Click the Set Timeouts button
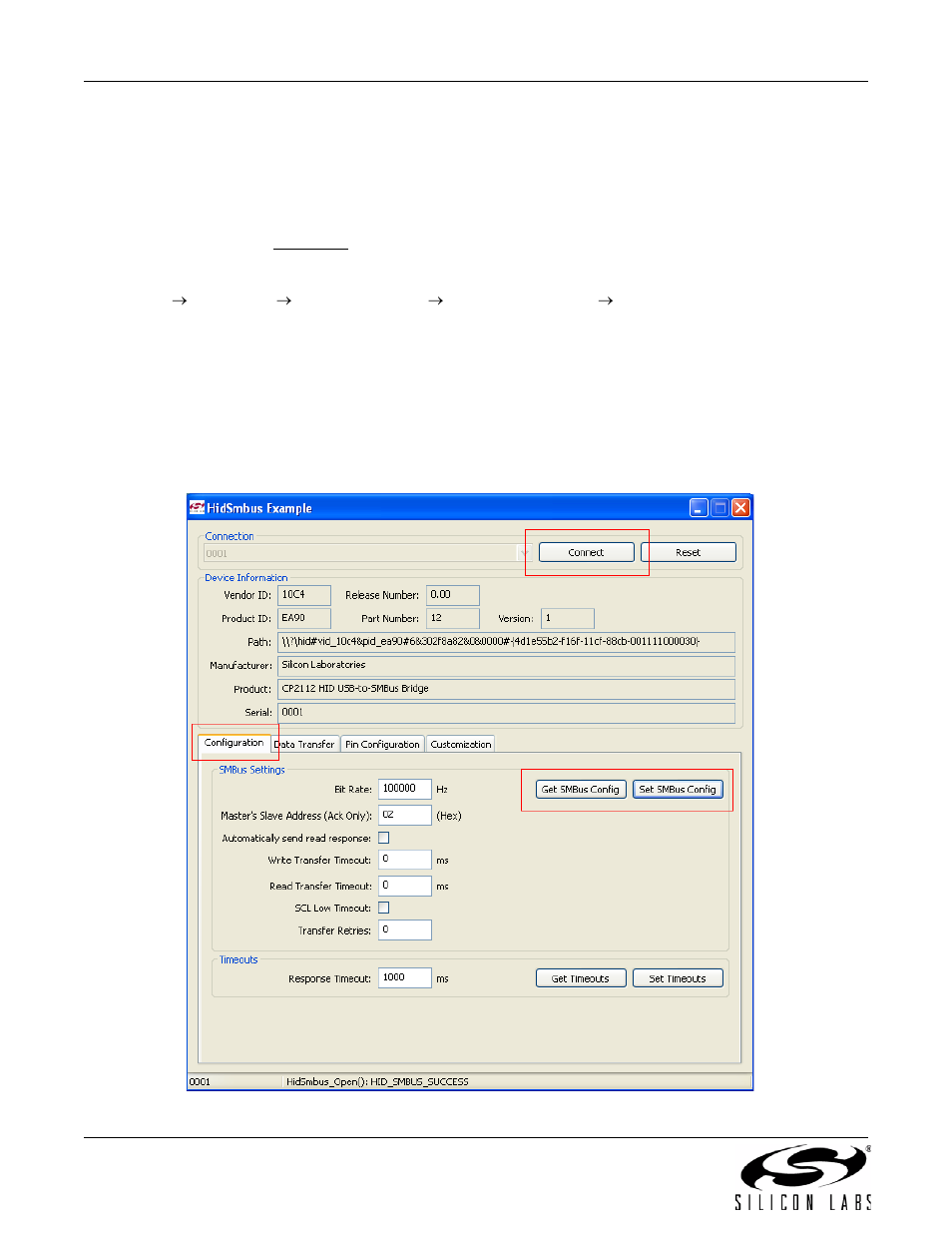The image size is (952, 1233). click(x=678, y=978)
